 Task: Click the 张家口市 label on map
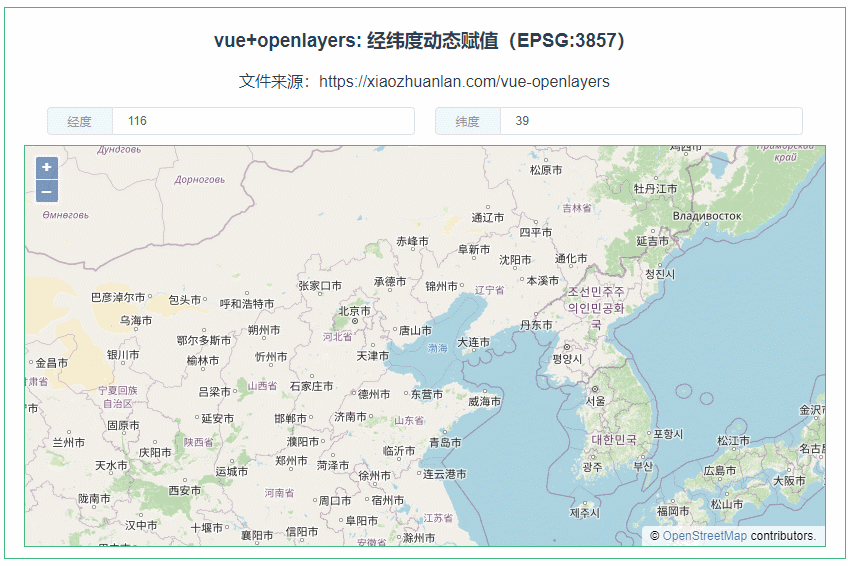pos(320,286)
